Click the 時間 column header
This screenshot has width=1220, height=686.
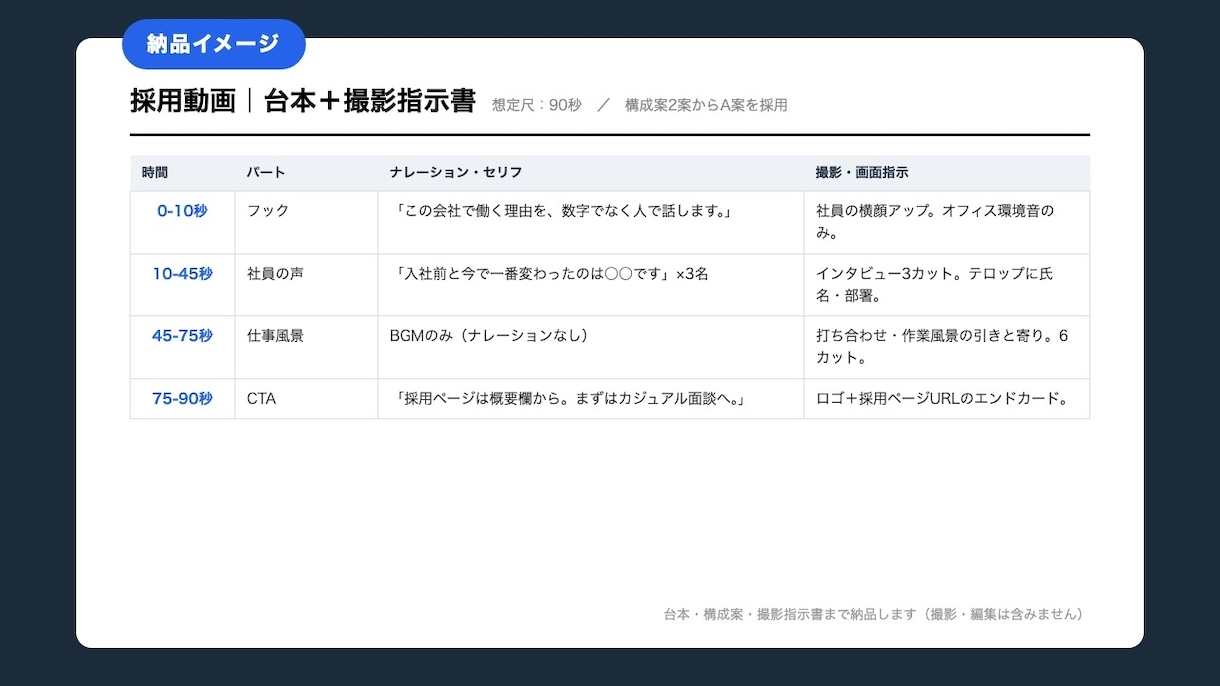[182, 173]
